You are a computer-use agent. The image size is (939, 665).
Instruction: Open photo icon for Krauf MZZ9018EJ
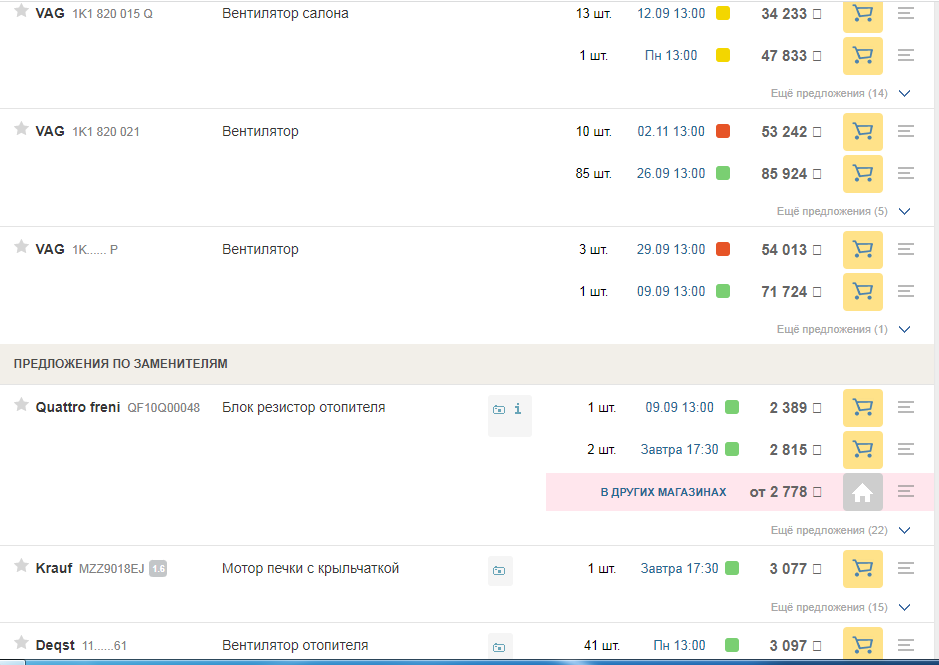499,570
